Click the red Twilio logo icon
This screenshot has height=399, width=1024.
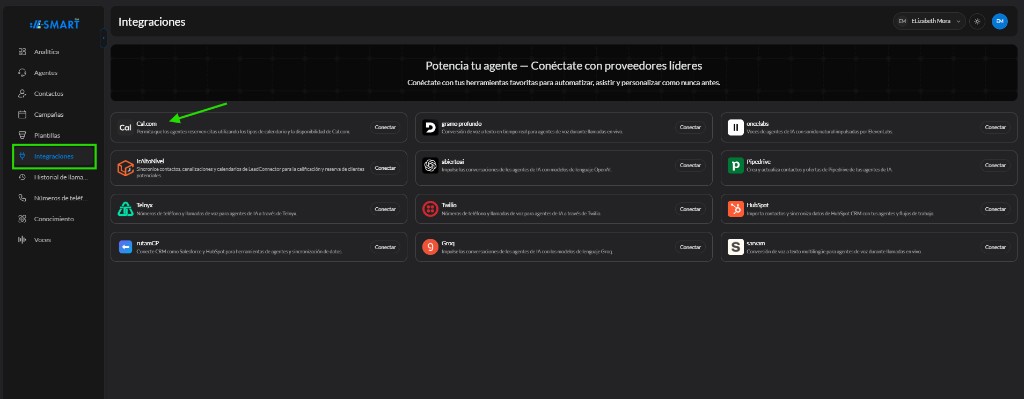[x=430, y=209]
